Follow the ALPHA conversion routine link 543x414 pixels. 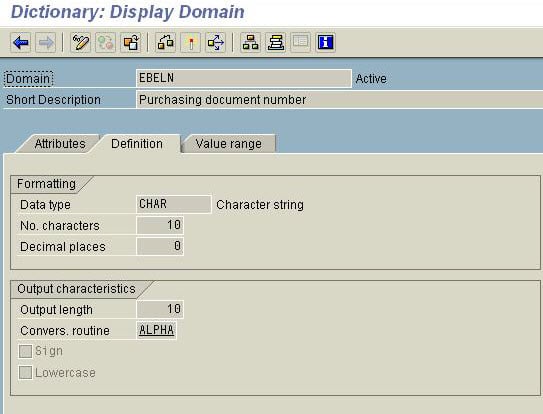(x=157, y=330)
